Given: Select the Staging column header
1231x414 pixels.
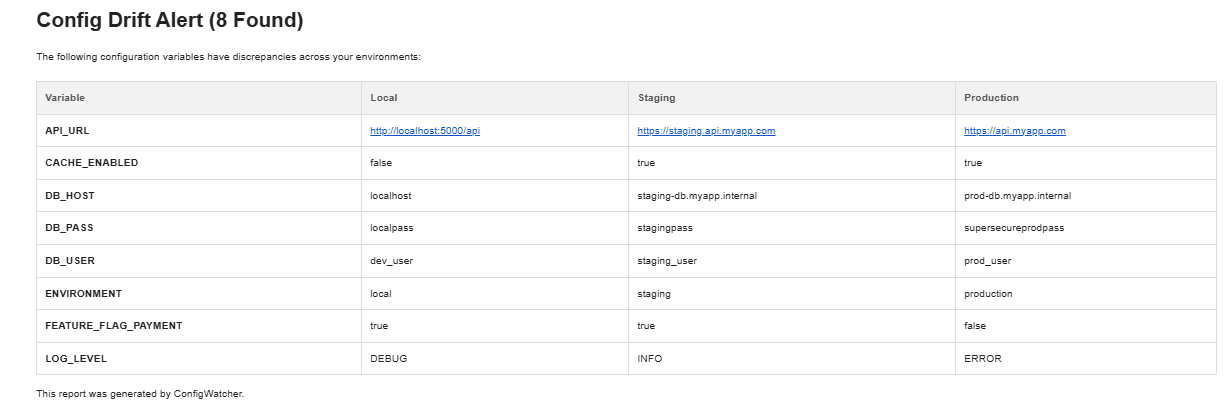Looking at the screenshot, I should [656, 98].
